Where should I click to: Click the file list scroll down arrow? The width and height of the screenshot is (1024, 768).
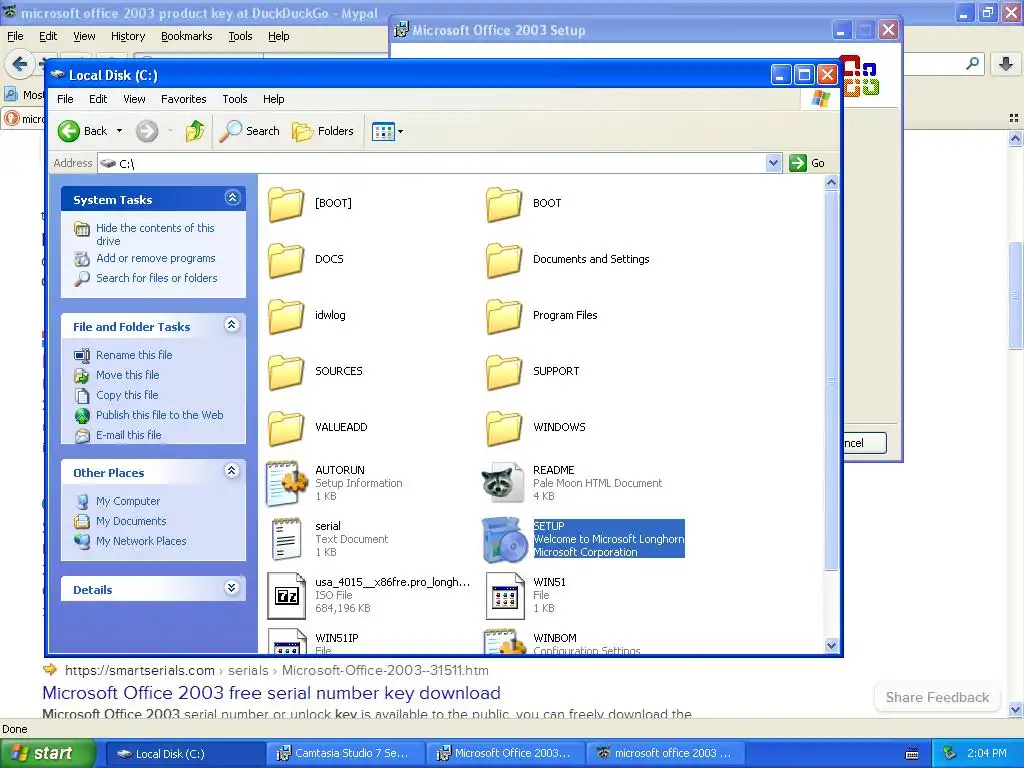tap(831, 646)
